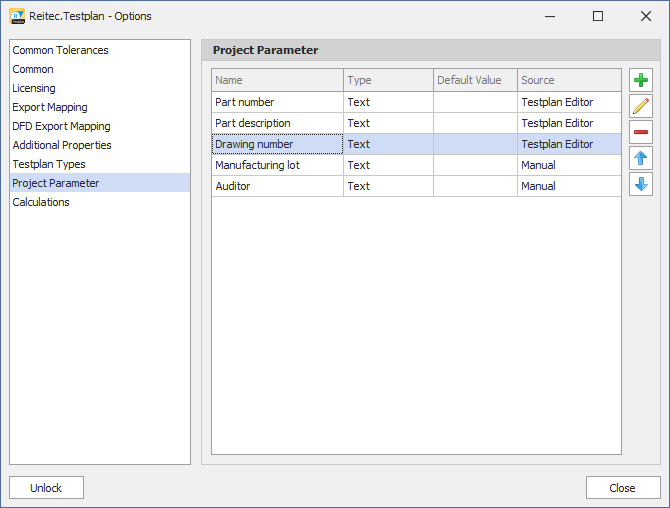Image resolution: width=670 pixels, height=508 pixels.
Task: Select the Licensing category
Action: (x=34, y=88)
